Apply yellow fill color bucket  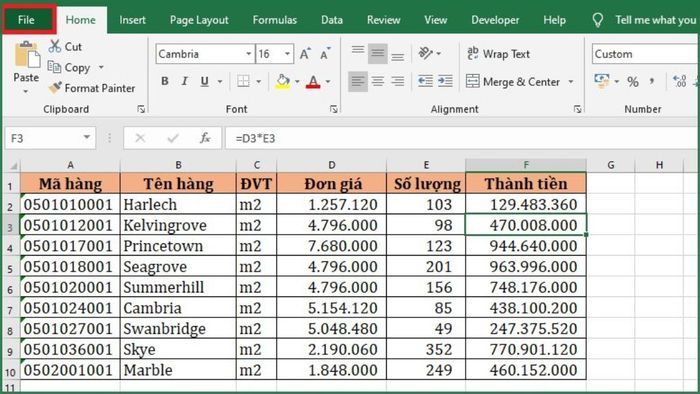[283, 81]
